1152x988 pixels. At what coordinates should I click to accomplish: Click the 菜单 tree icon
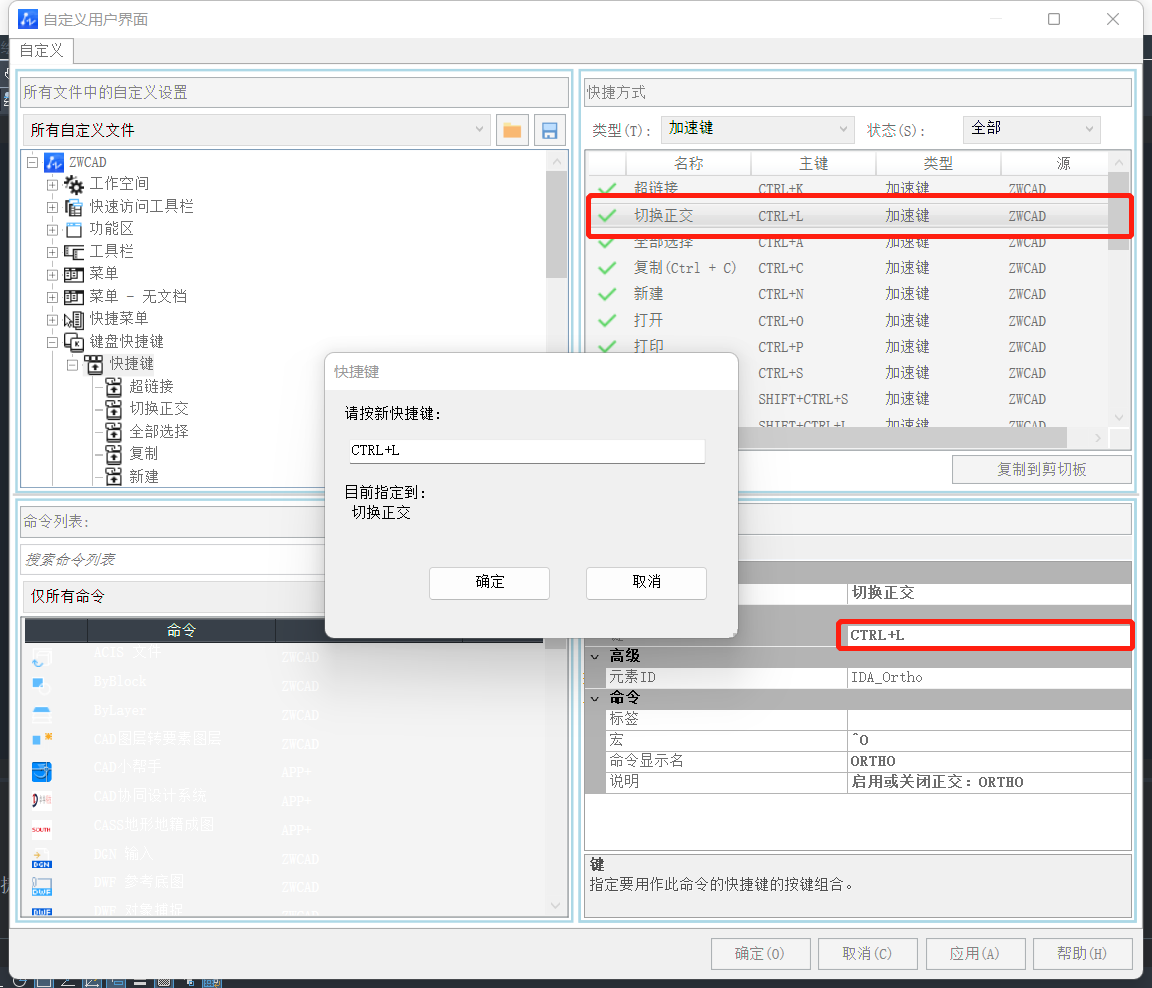(73, 274)
